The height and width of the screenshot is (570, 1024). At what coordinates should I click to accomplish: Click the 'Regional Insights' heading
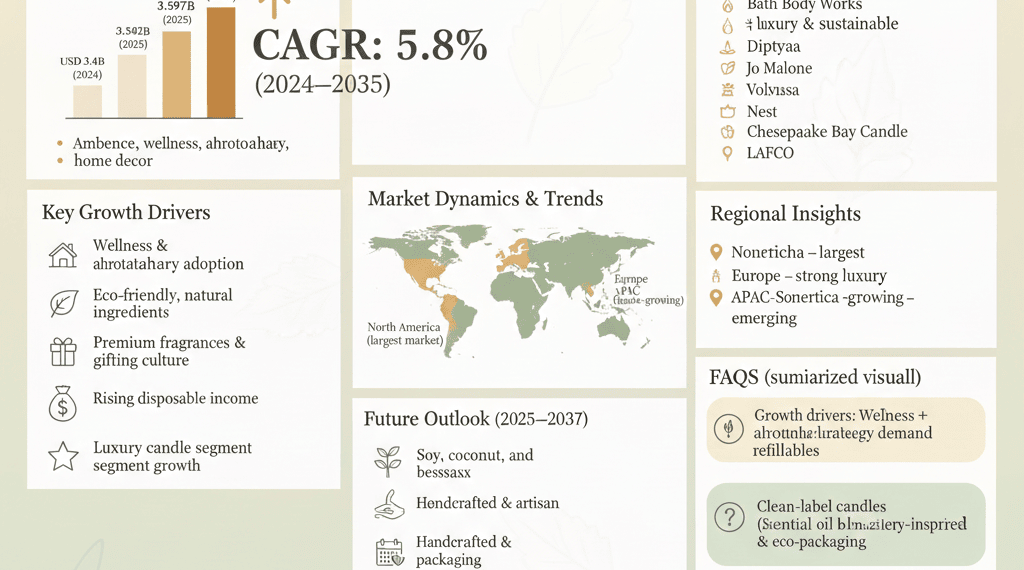click(x=786, y=214)
